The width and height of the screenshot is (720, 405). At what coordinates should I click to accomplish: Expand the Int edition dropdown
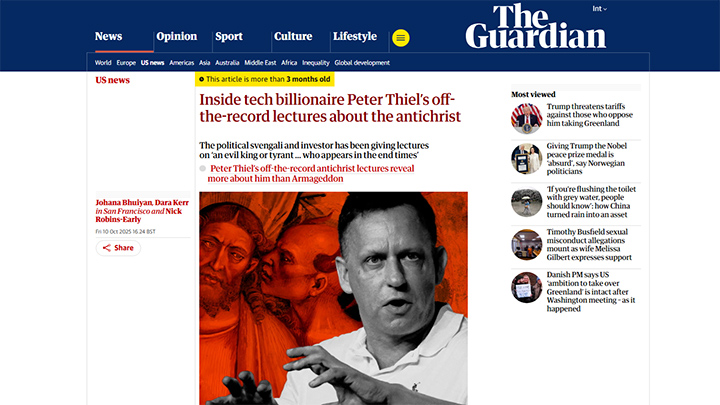click(598, 9)
